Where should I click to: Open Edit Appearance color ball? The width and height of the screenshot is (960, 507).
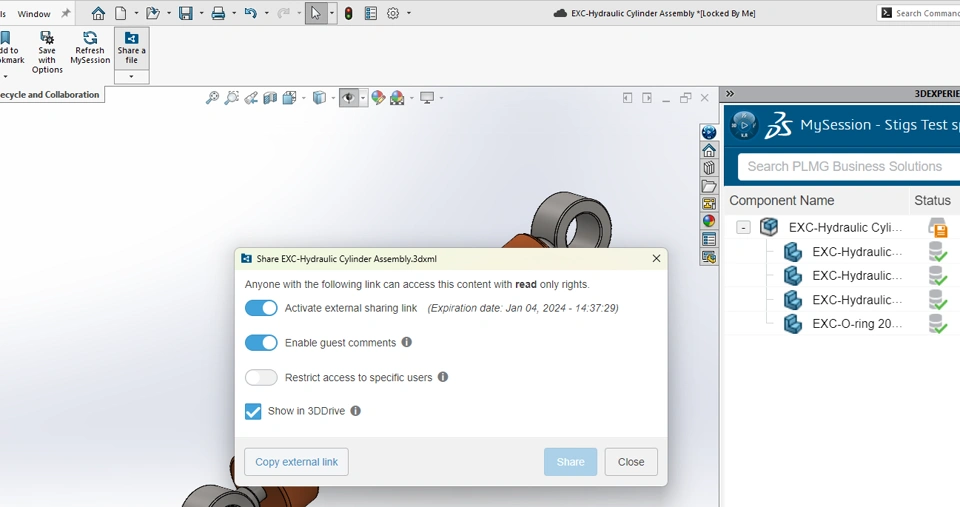tap(378, 98)
